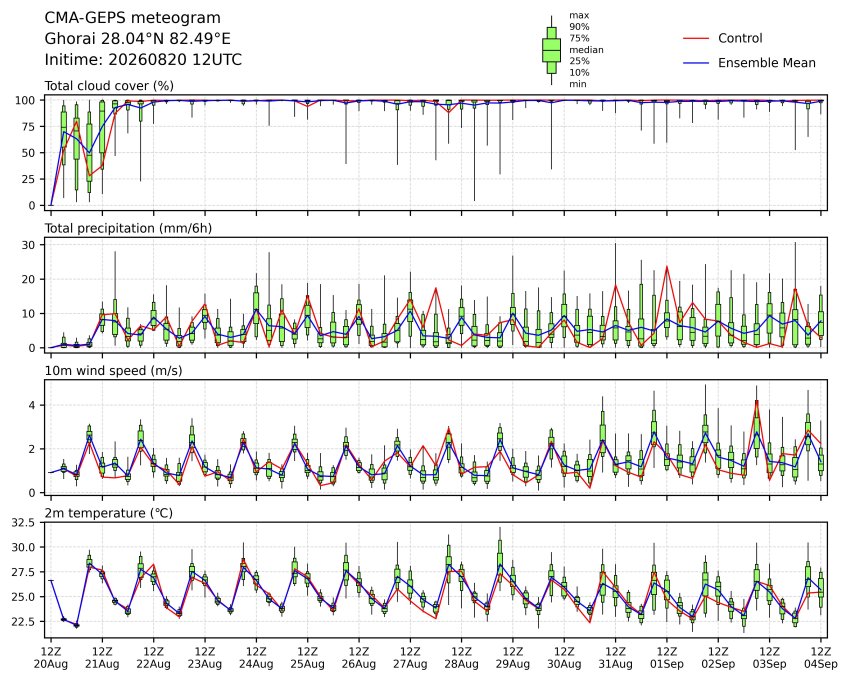
Task: Click the 'min' legend label
Action: point(578,84)
